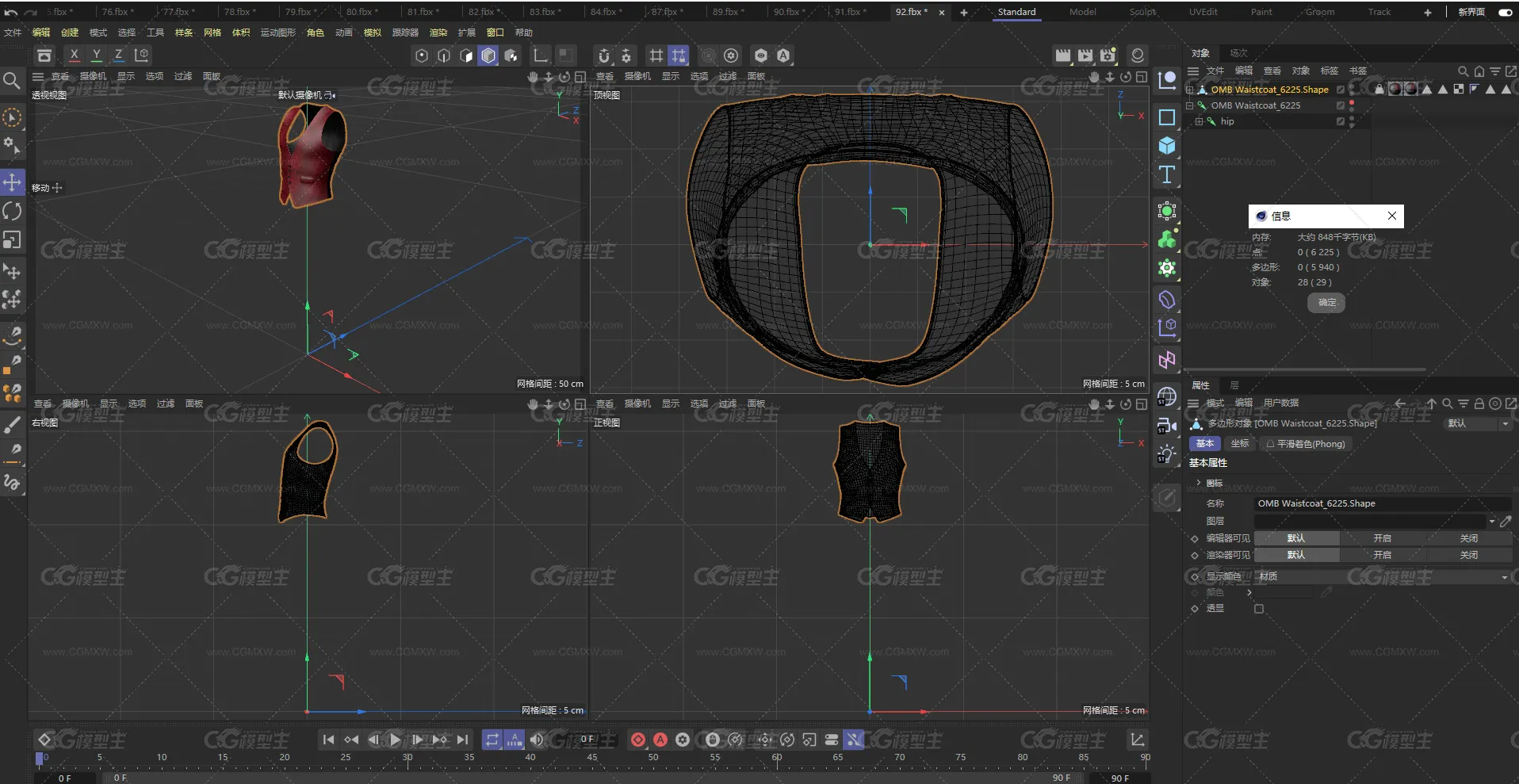Click the globe scene icon in palette

(x=1167, y=396)
